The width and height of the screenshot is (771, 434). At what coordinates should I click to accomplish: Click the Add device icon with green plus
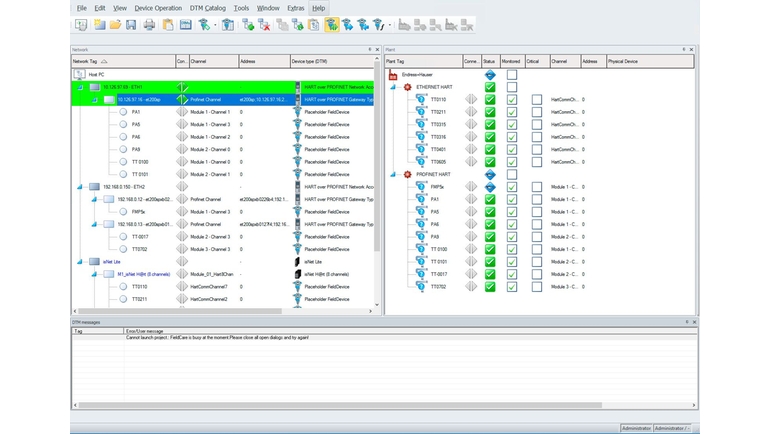(x=248, y=25)
